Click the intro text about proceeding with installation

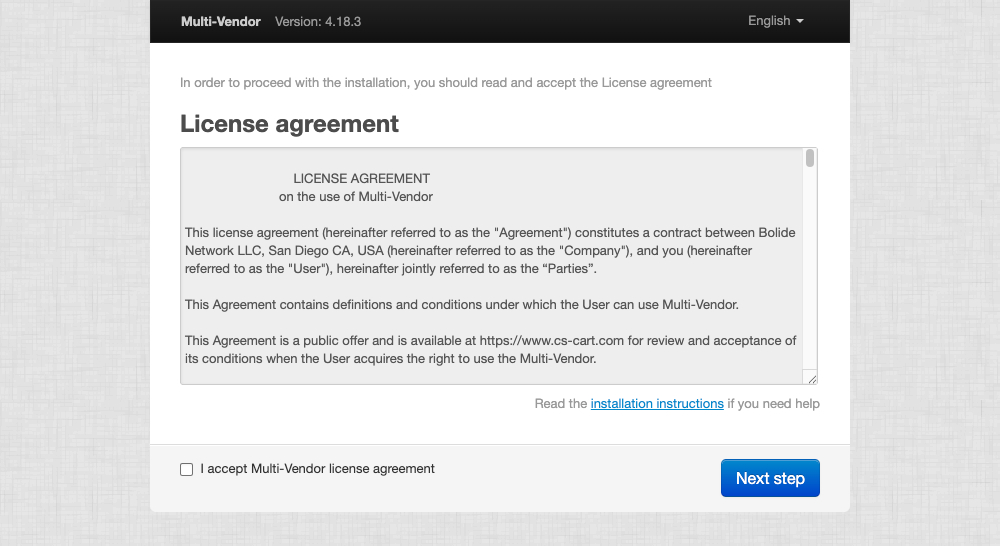tap(445, 83)
